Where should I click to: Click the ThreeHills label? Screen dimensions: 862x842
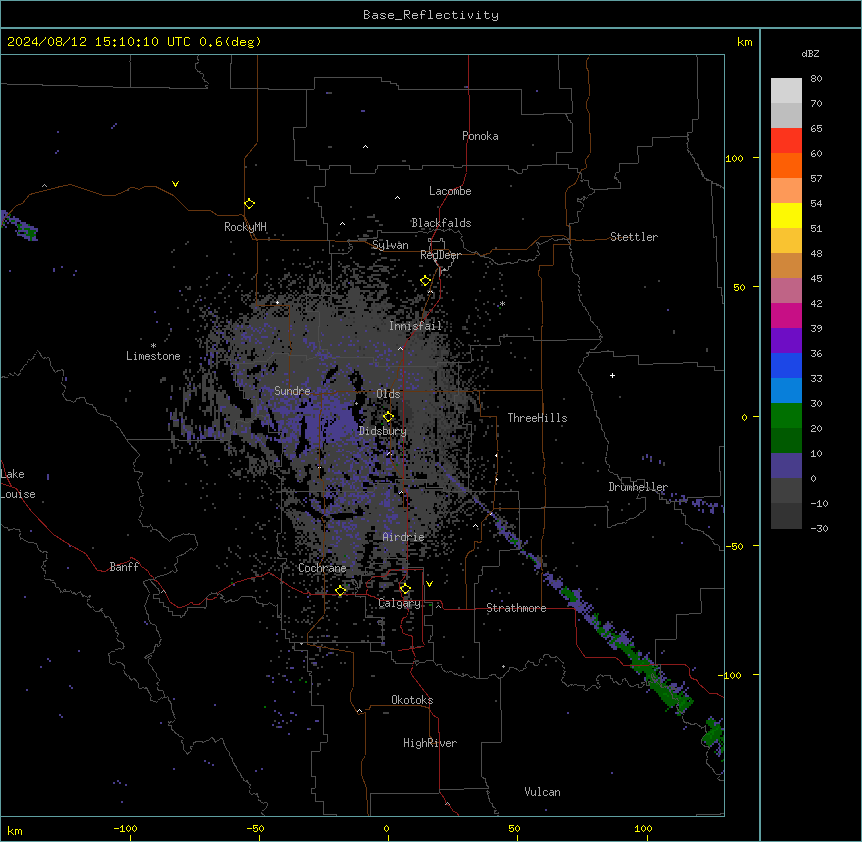pos(537,418)
